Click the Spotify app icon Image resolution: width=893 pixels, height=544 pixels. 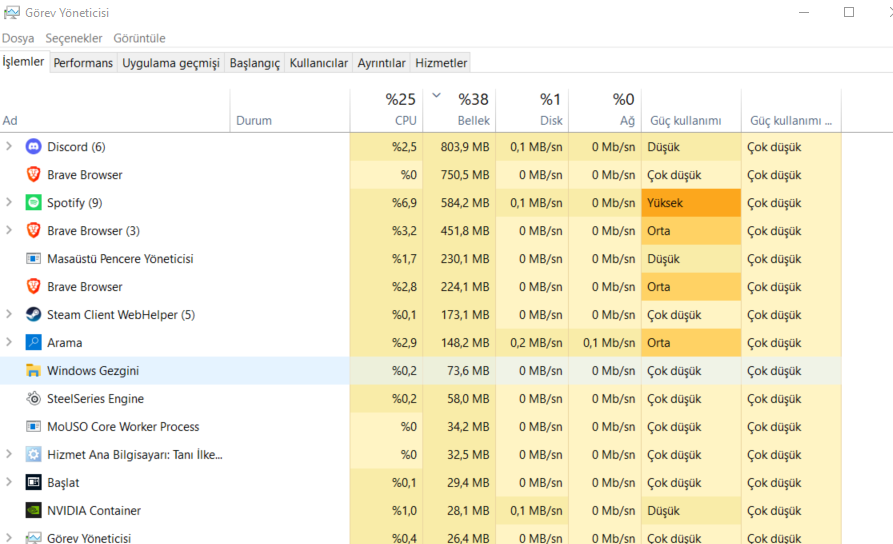(34, 203)
